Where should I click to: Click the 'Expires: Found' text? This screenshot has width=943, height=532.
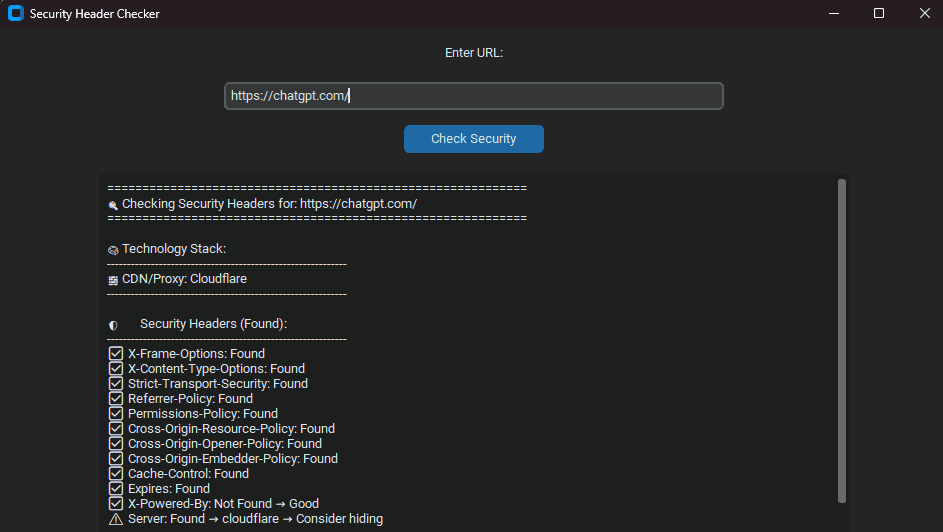pos(168,489)
